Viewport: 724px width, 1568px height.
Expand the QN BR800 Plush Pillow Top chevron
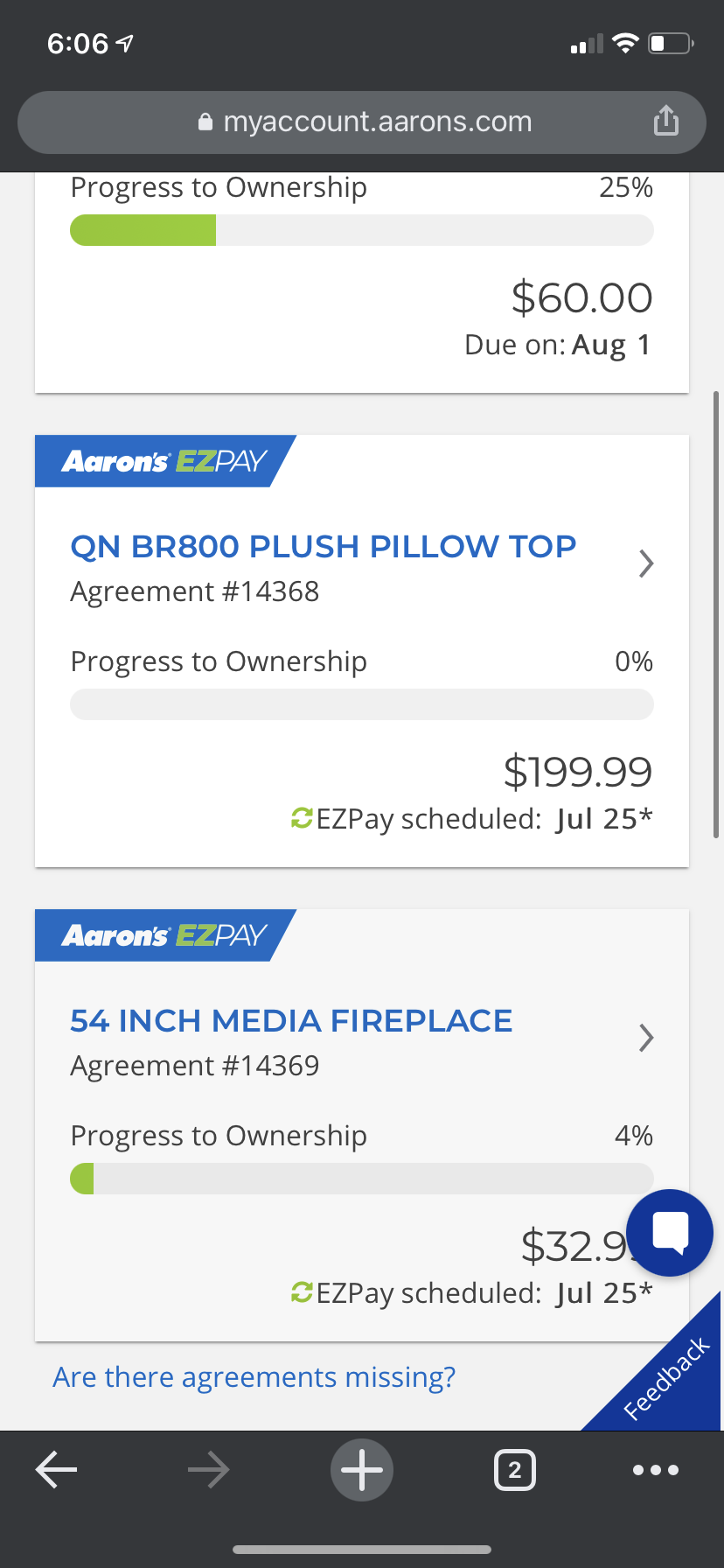coord(646,563)
